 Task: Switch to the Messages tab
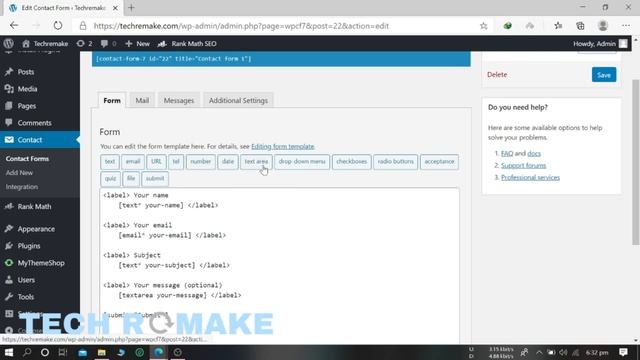(179, 100)
